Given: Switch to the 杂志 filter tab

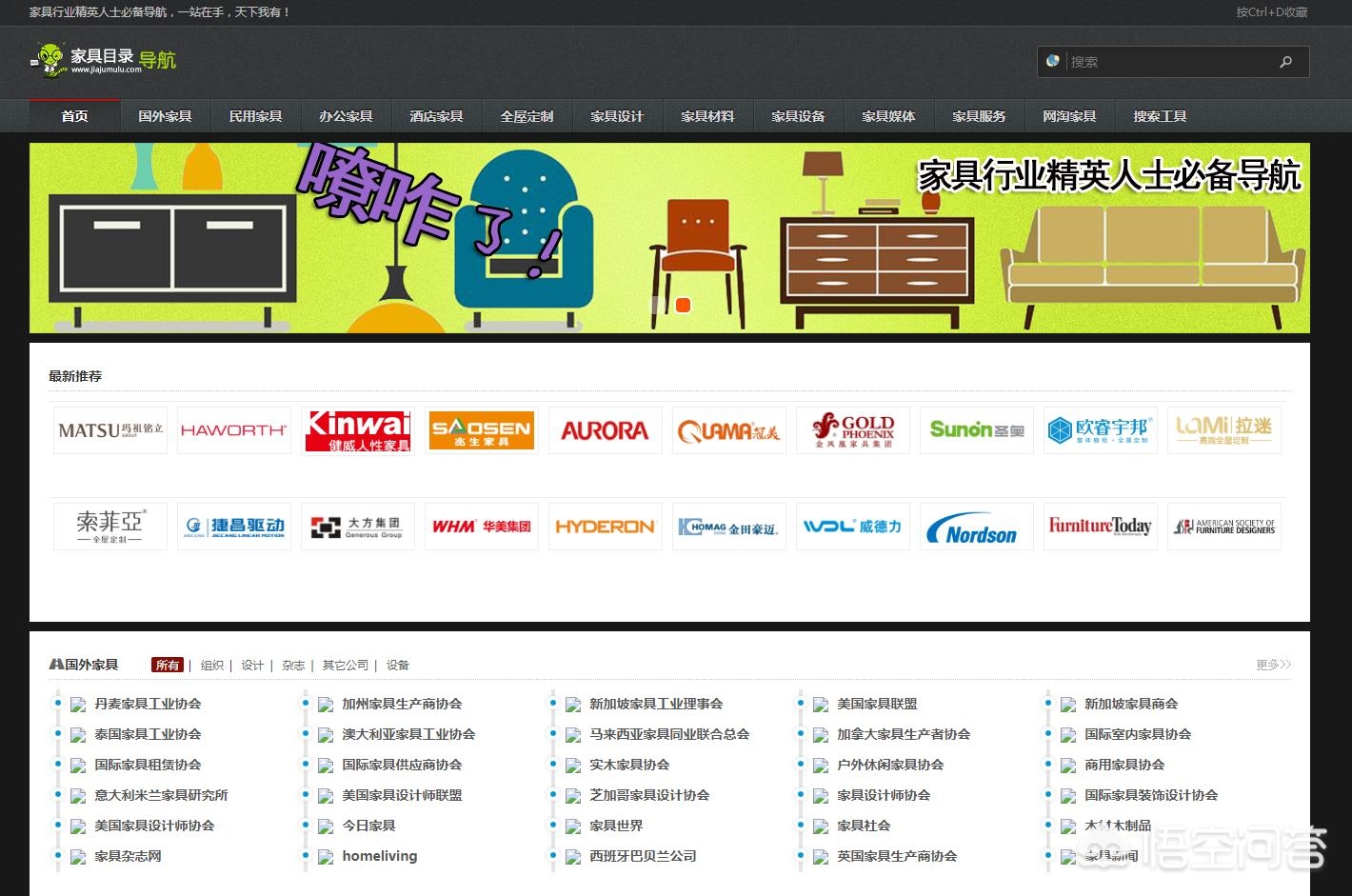Looking at the screenshot, I should [x=293, y=665].
